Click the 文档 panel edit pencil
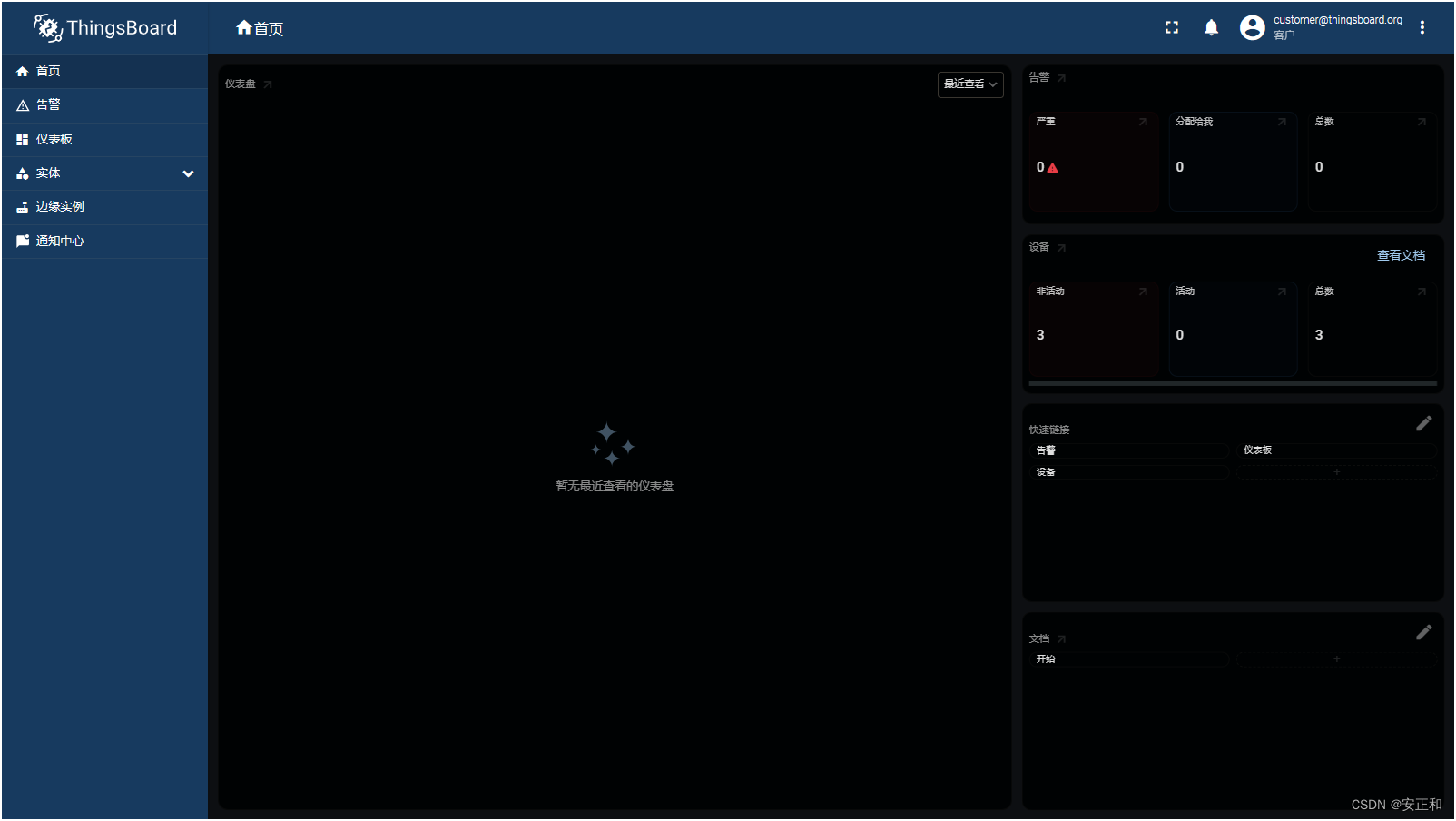The image size is (1456, 821). click(x=1424, y=632)
